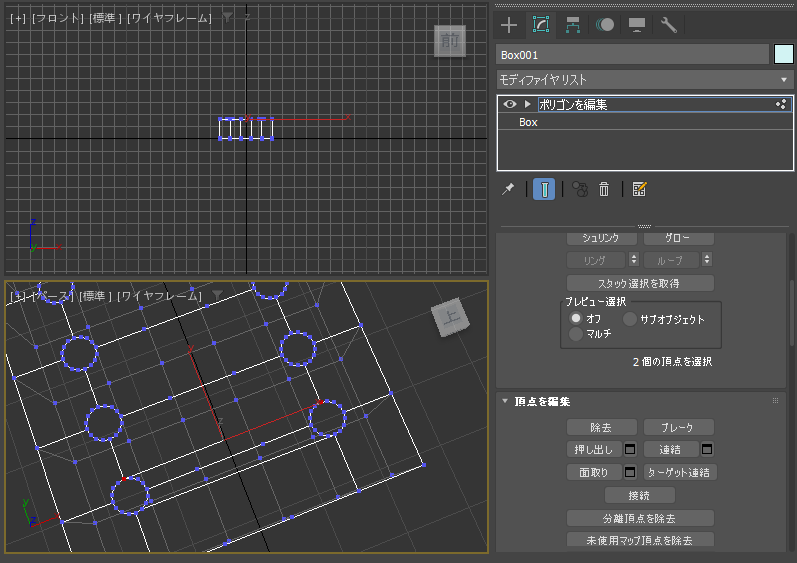Viewport: 797px width, 563px height.
Task: Switch to the Modify panel icon
Action: pyautogui.click(x=541, y=24)
